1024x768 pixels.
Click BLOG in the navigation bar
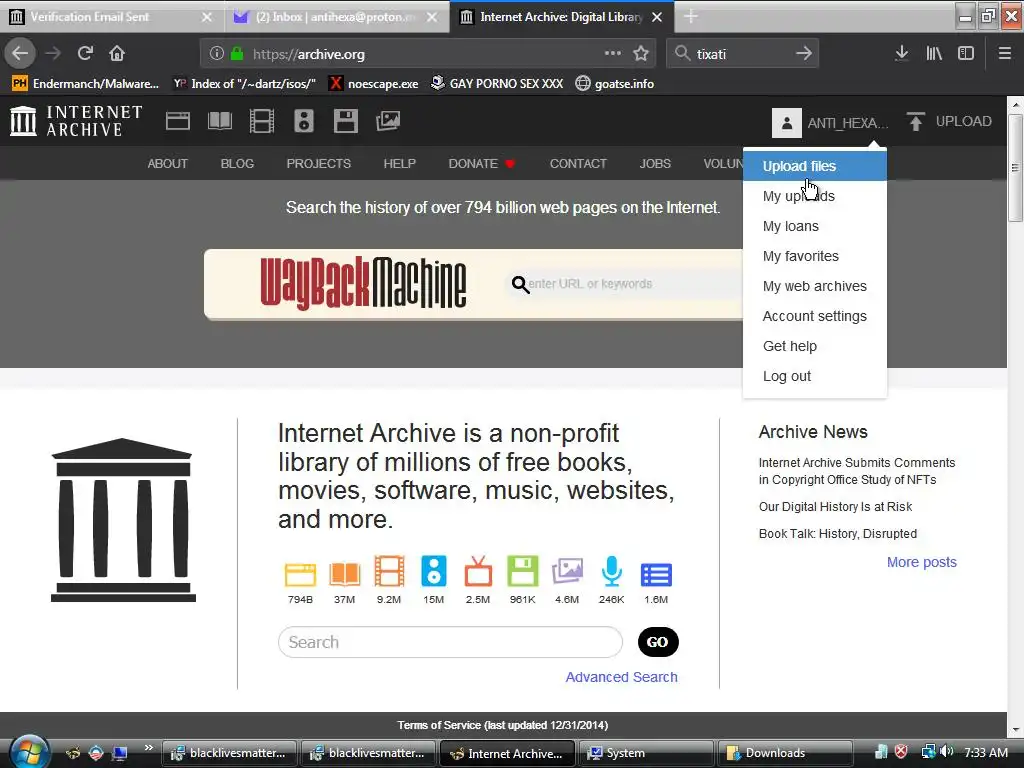click(x=237, y=163)
